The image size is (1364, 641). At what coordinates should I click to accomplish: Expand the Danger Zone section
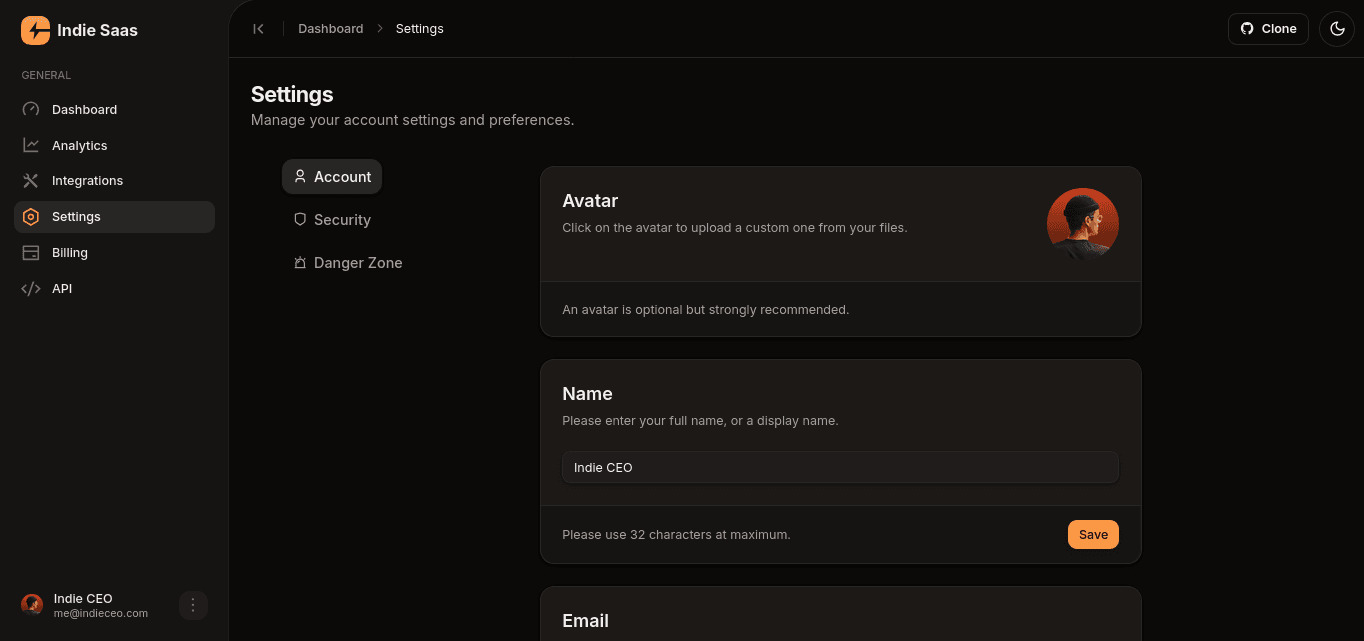click(348, 262)
